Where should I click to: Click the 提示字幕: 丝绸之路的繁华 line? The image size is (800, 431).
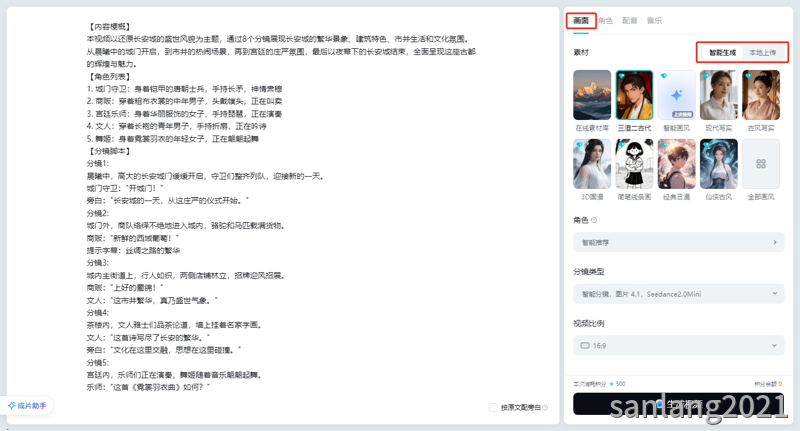click(x=133, y=250)
